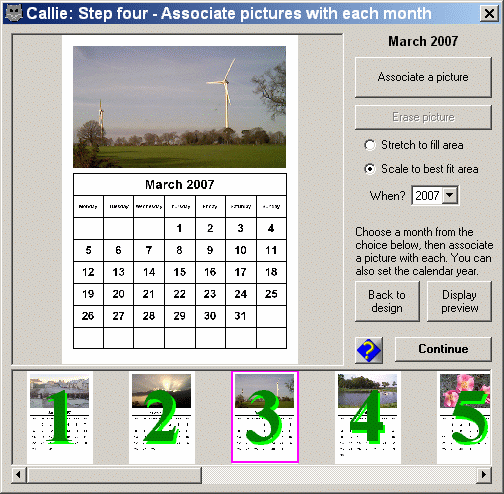Click the windmill picture in calendar preview
The image size is (504, 494).
179,107
